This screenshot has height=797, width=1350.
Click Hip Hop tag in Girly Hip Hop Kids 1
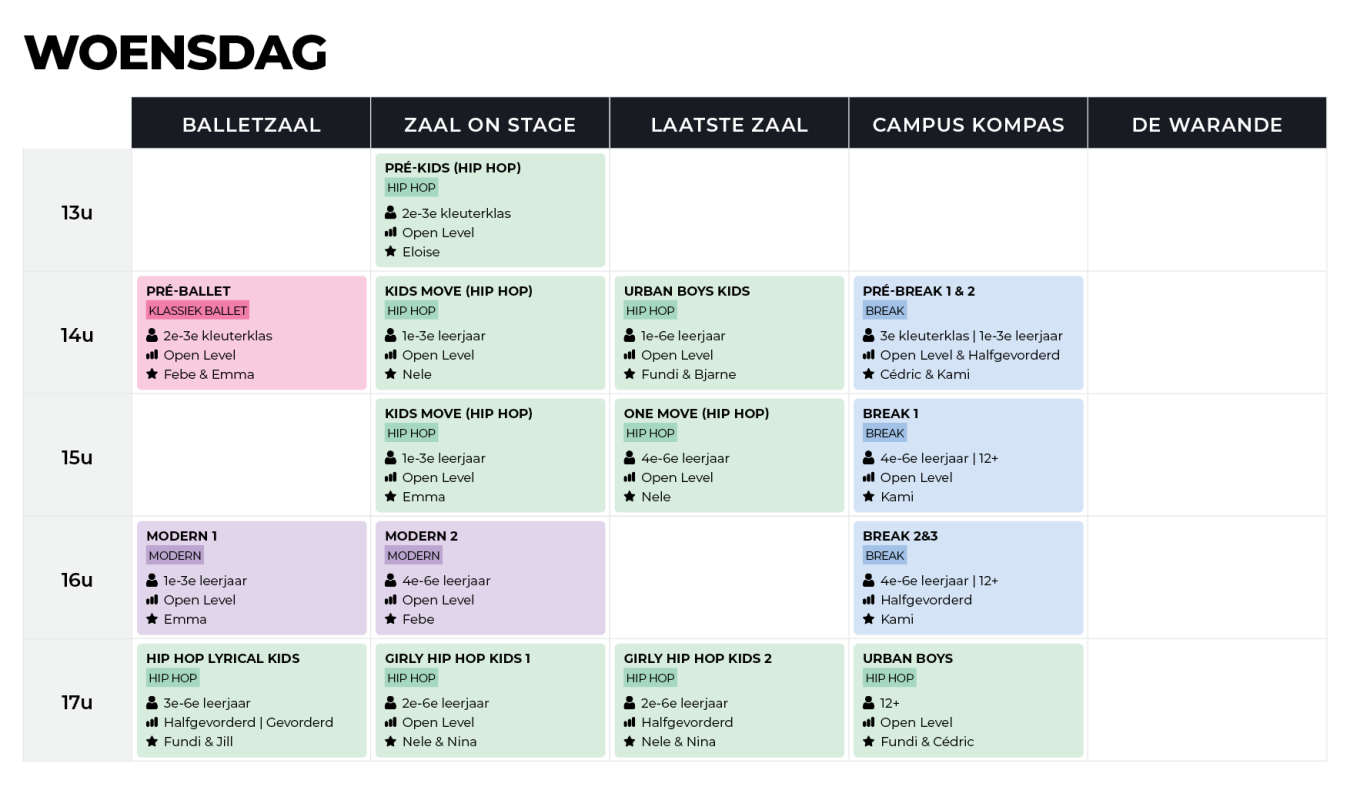pyautogui.click(x=411, y=678)
